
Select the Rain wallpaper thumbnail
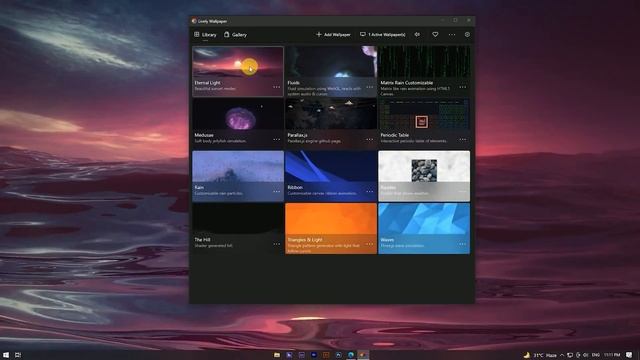[238, 176]
